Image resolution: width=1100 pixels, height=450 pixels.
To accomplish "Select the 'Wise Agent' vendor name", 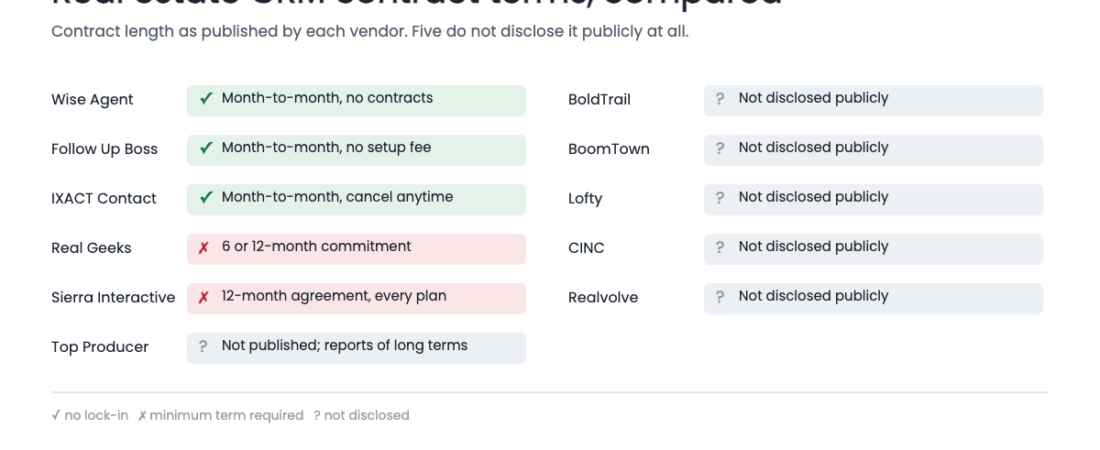I will click(x=92, y=100).
